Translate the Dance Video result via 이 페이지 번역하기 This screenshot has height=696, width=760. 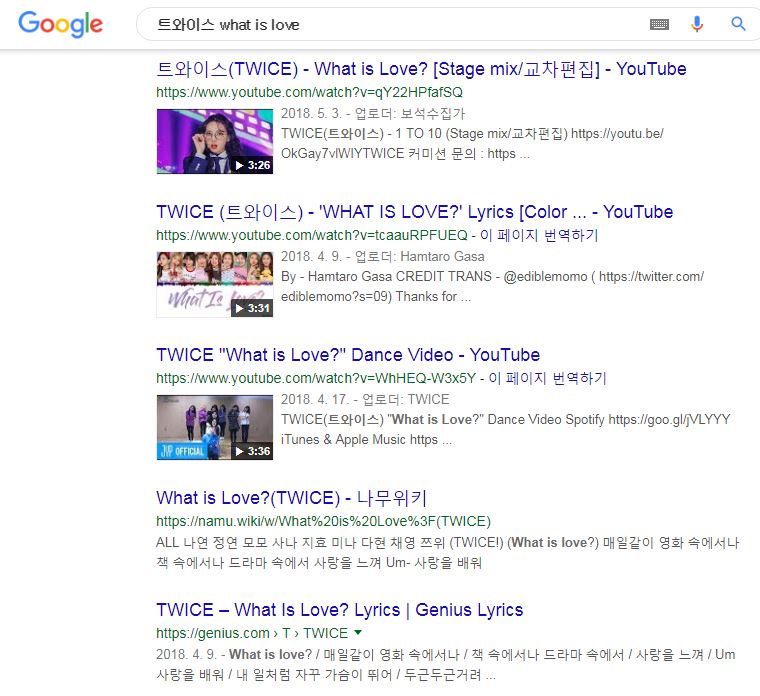547,378
